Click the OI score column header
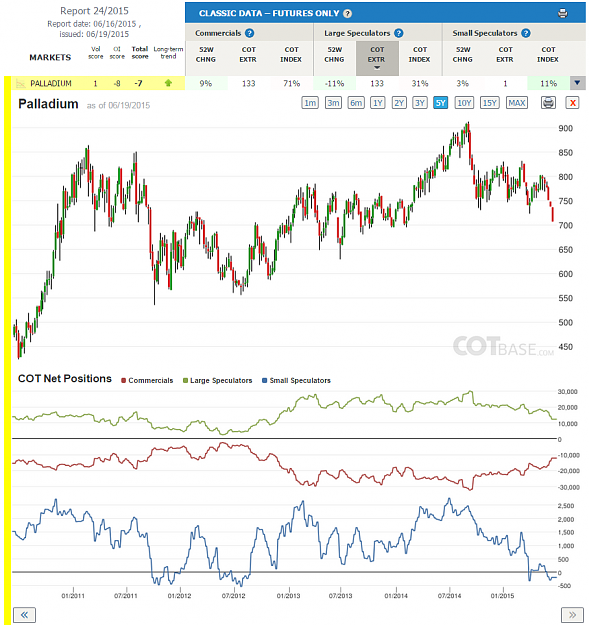589x625 pixels. [117, 53]
